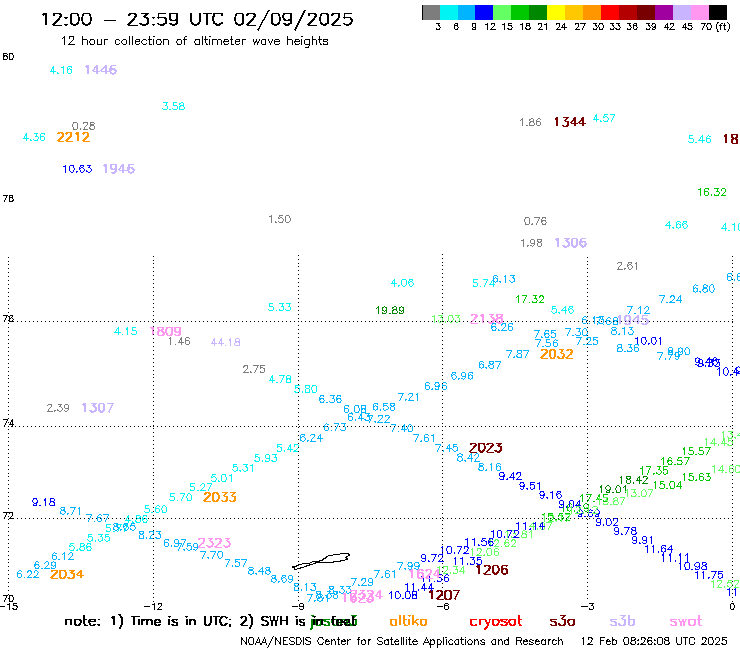This screenshot has width=740, height=650.
Task: Click the red 'cryosat' satellite legend label
Action: [496, 622]
